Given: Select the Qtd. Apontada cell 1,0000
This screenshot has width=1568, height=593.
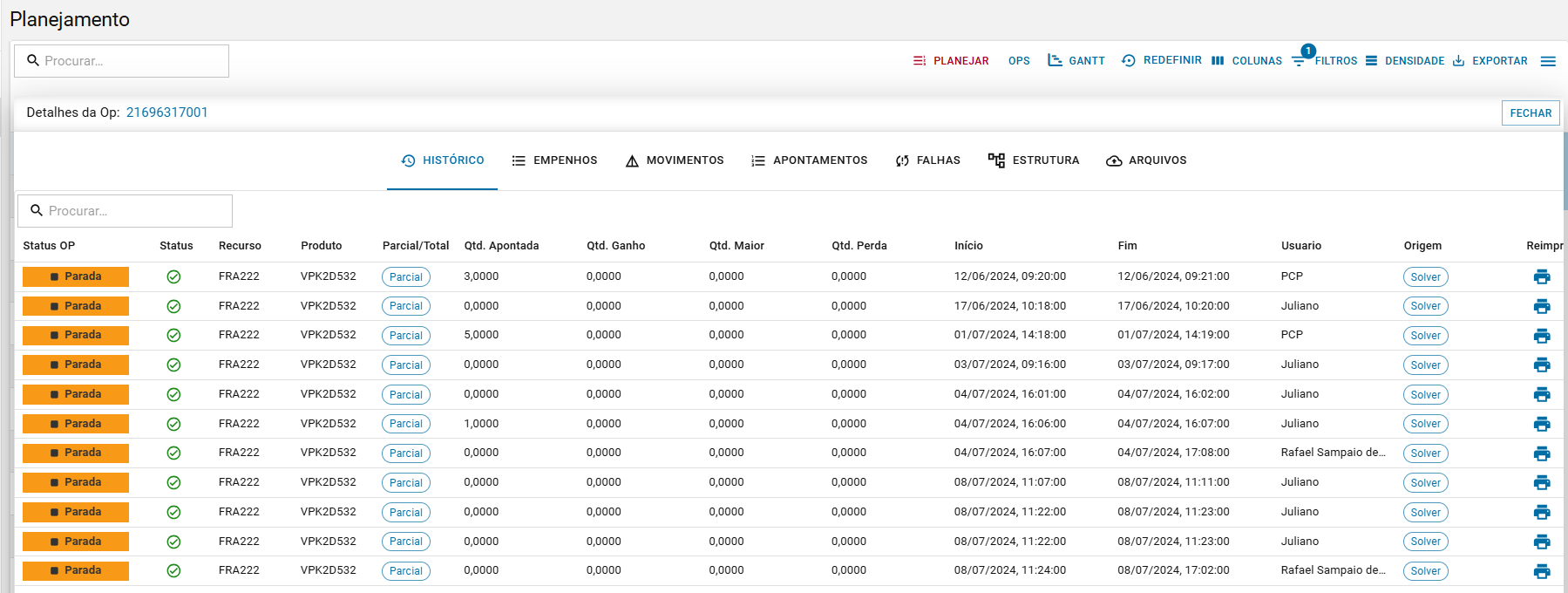Looking at the screenshot, I should click(x=481, y=424).
